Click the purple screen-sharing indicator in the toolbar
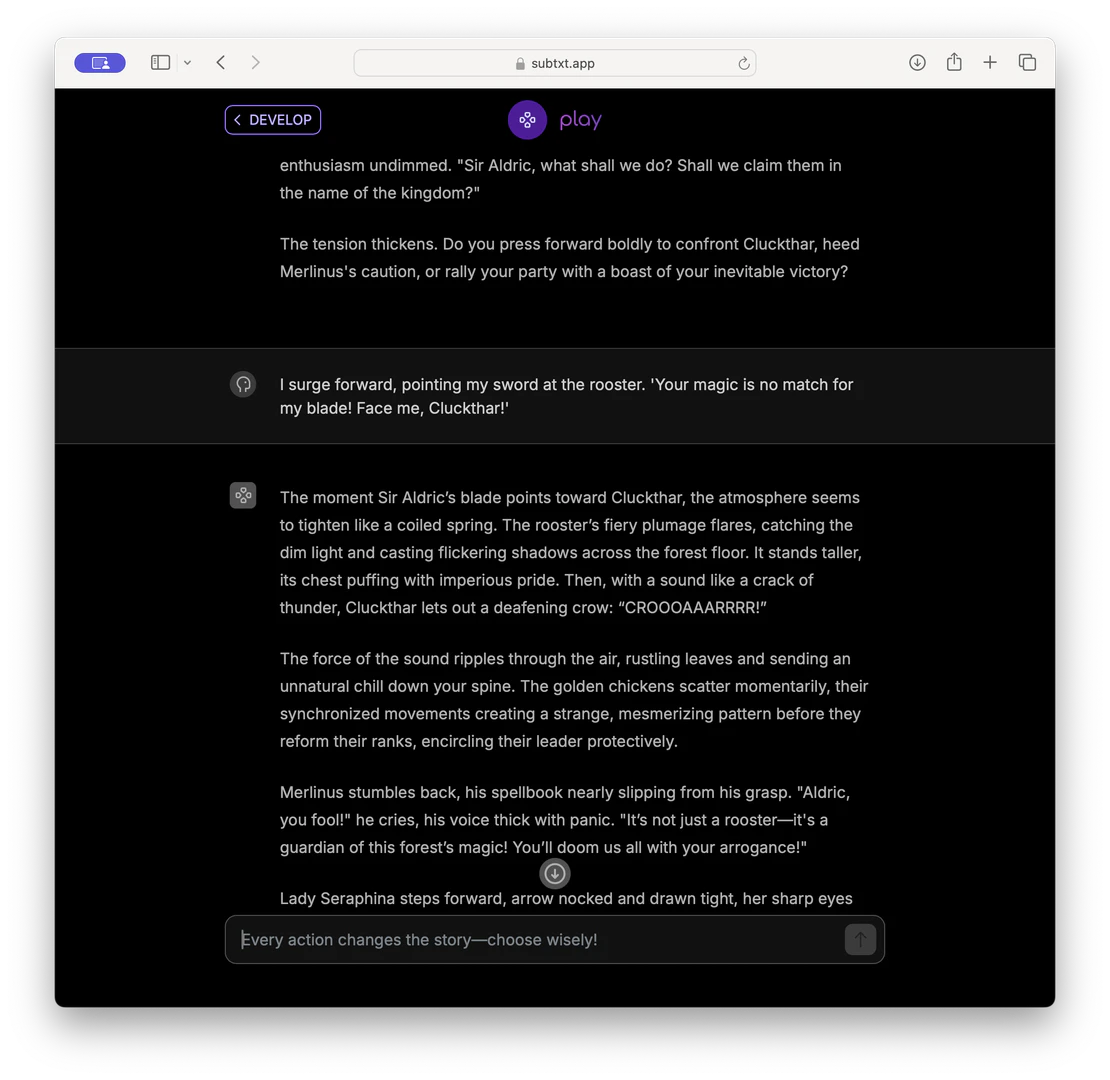Image resolution: width=1110 pixels, height=1080 pixels. tap(100, 63)
